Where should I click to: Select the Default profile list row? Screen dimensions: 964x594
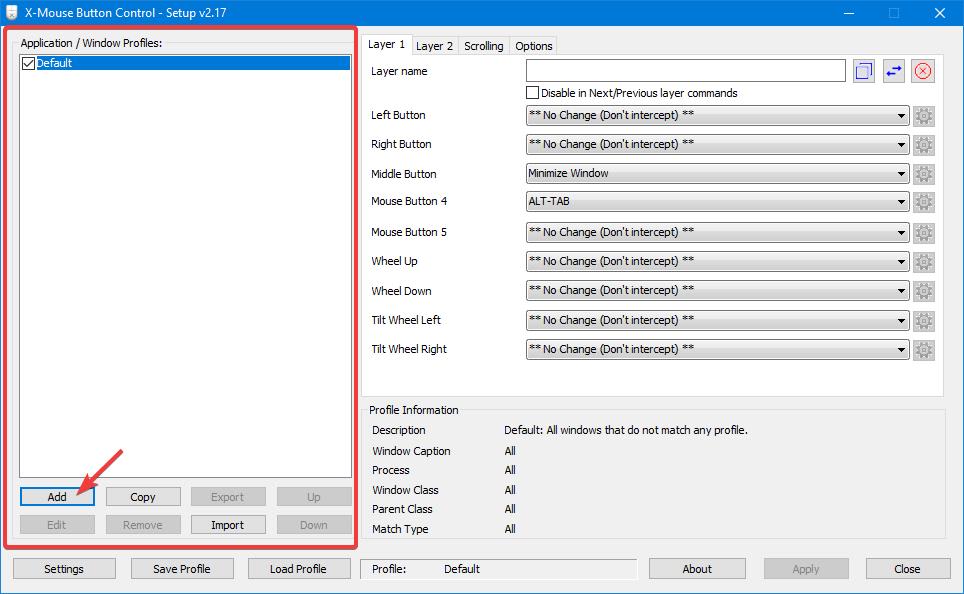(x=186, y=63)
